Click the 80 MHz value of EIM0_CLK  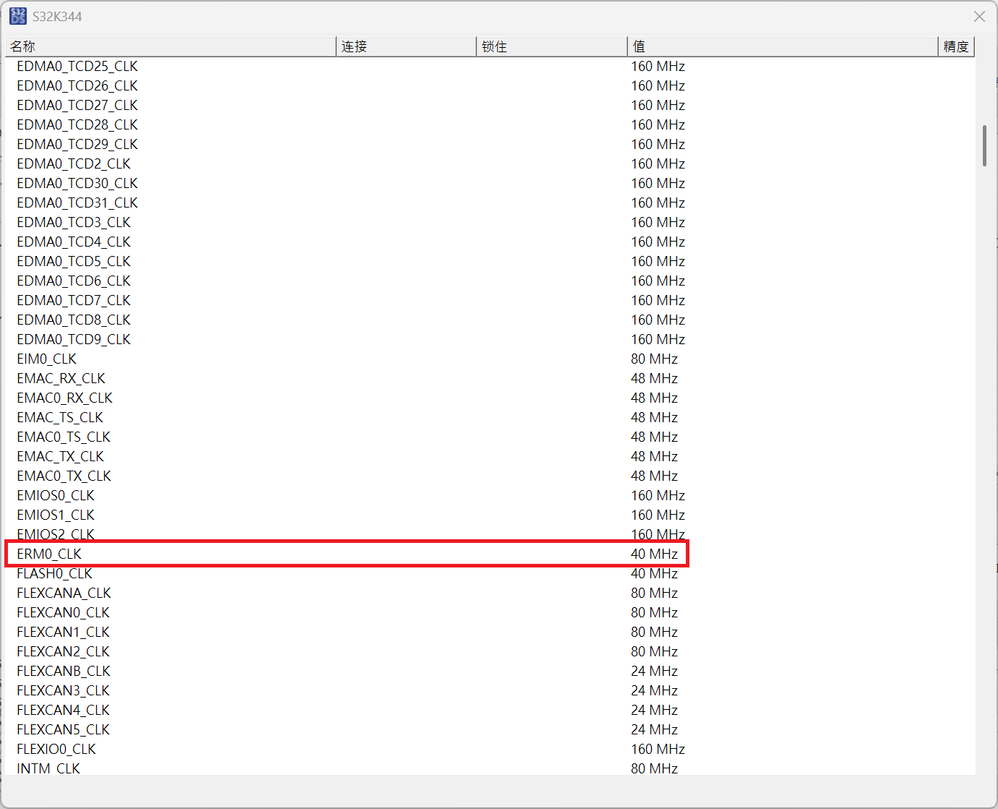(x=654, y=359)
